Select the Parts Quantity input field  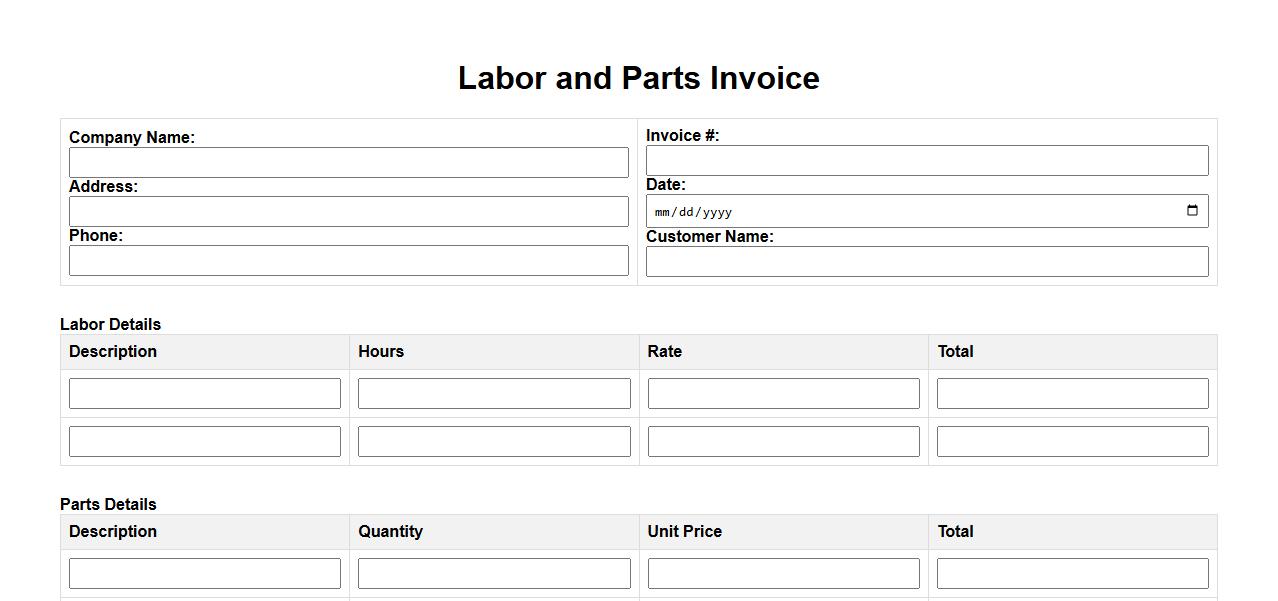[494, 574]
